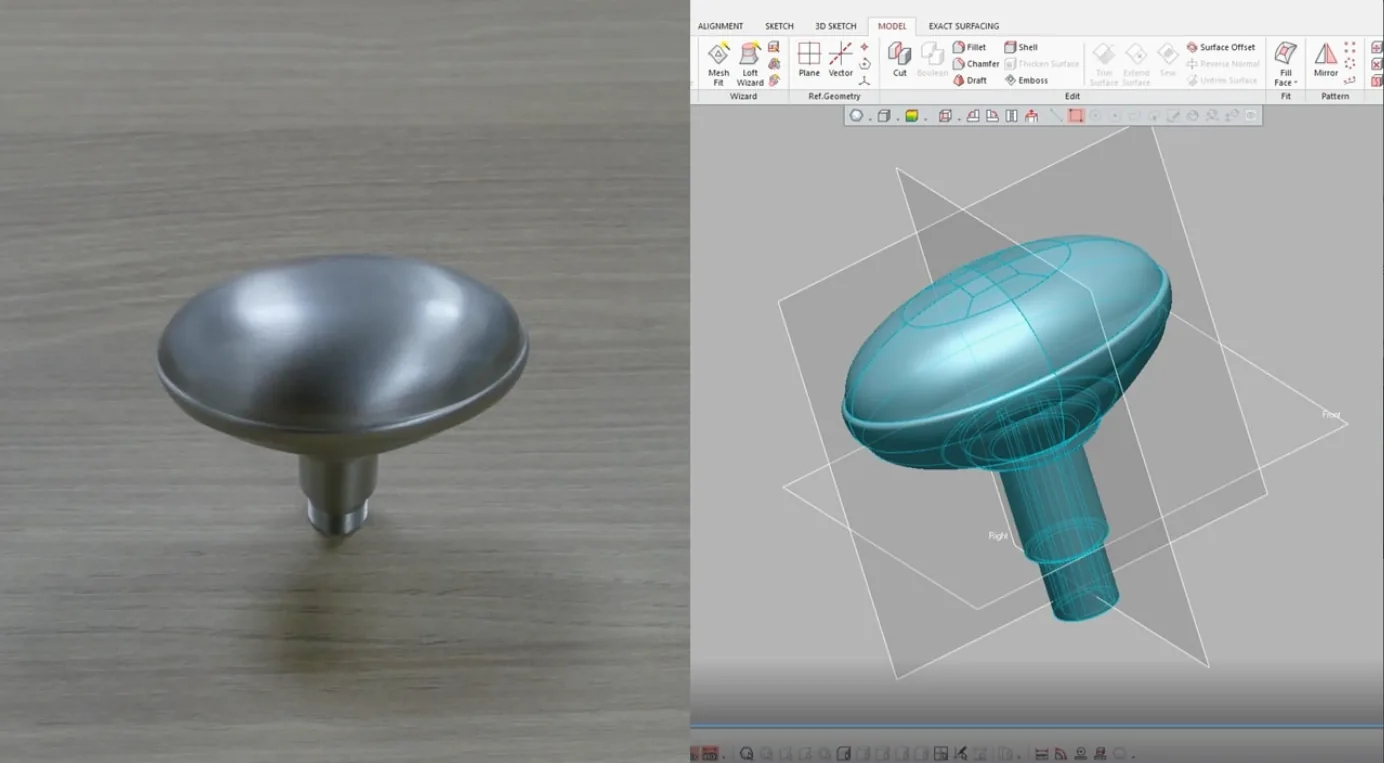The image size is (1384, 763).
Task: Launch the Loft Wizard tool
Action: pos(750,64)
